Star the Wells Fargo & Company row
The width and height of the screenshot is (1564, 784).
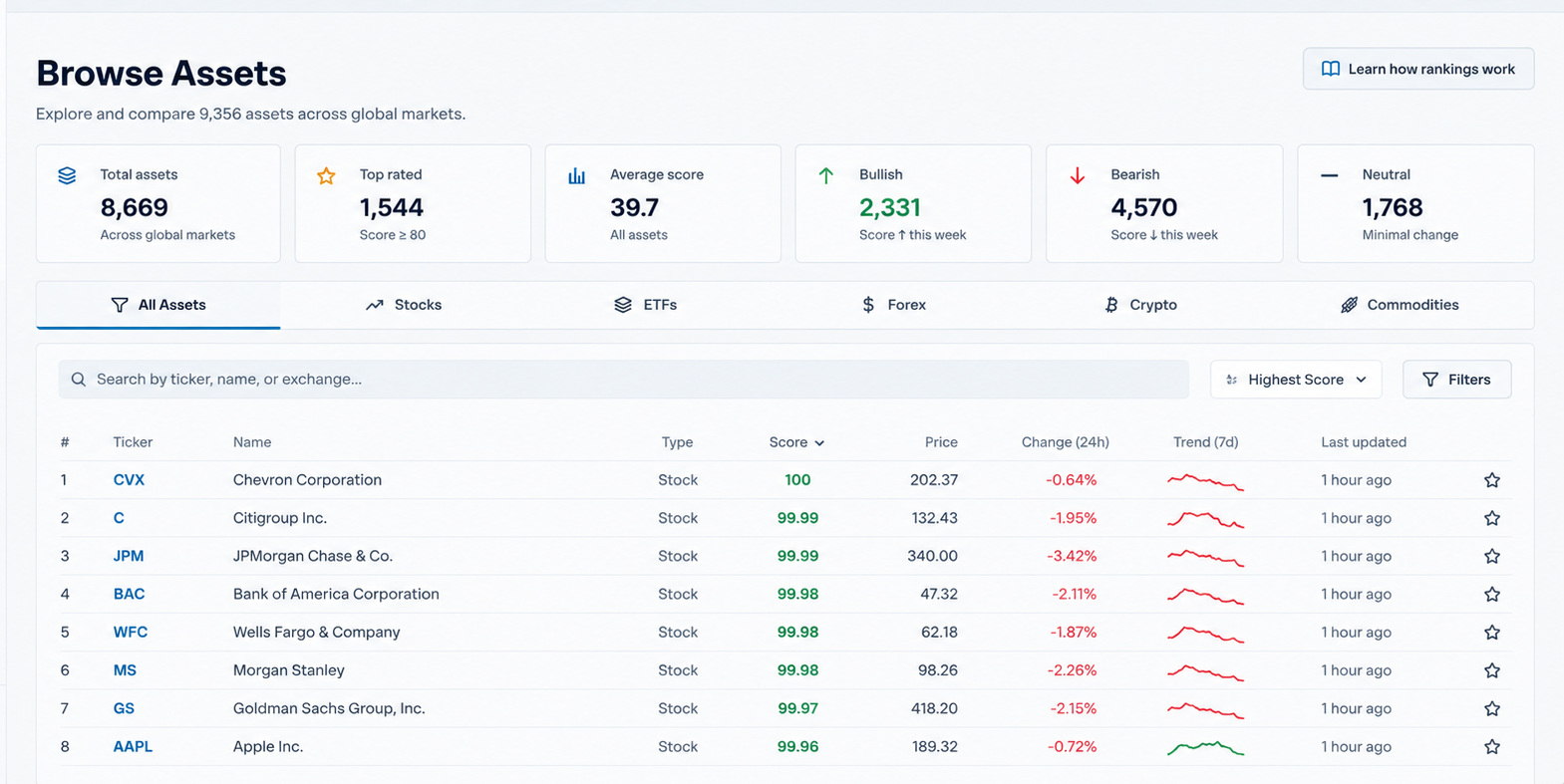pos(1491,633)
